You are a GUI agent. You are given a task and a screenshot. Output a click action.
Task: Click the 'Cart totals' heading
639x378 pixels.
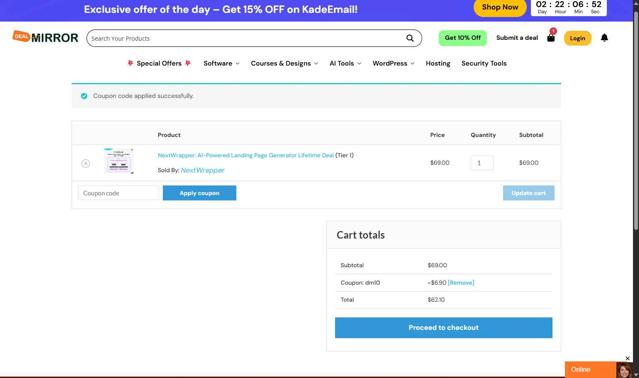coord(360,235)
